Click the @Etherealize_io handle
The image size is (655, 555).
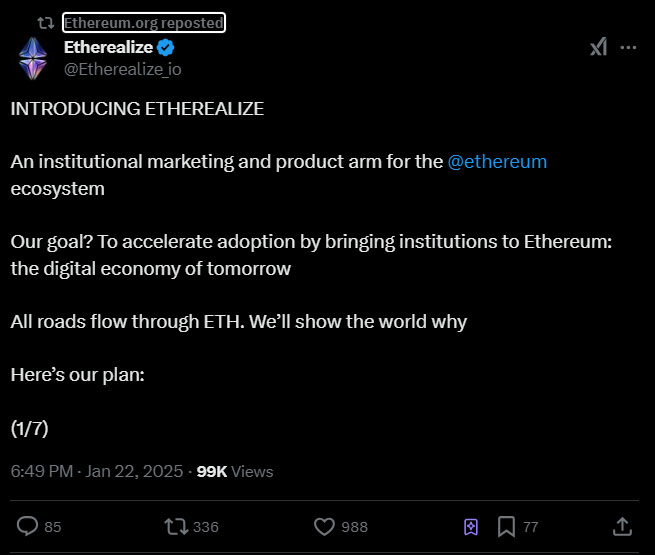[x=123, y=69]
